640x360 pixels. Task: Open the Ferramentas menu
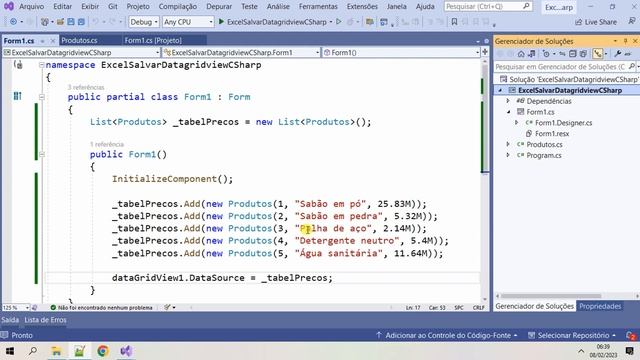point(318,7)
